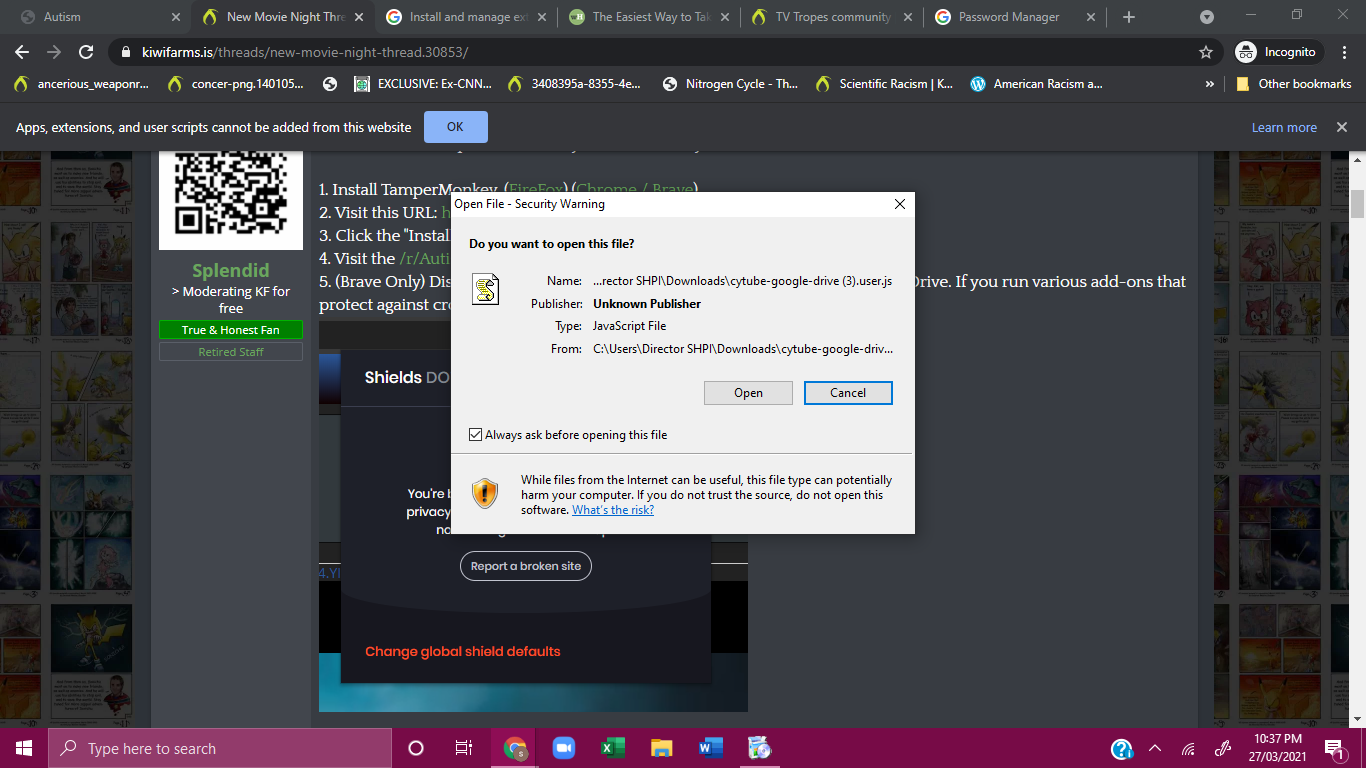Viewport: 1366px width, 768px height.
Task: Open Excel from the taskbar
Action: (x=613, y=748)
